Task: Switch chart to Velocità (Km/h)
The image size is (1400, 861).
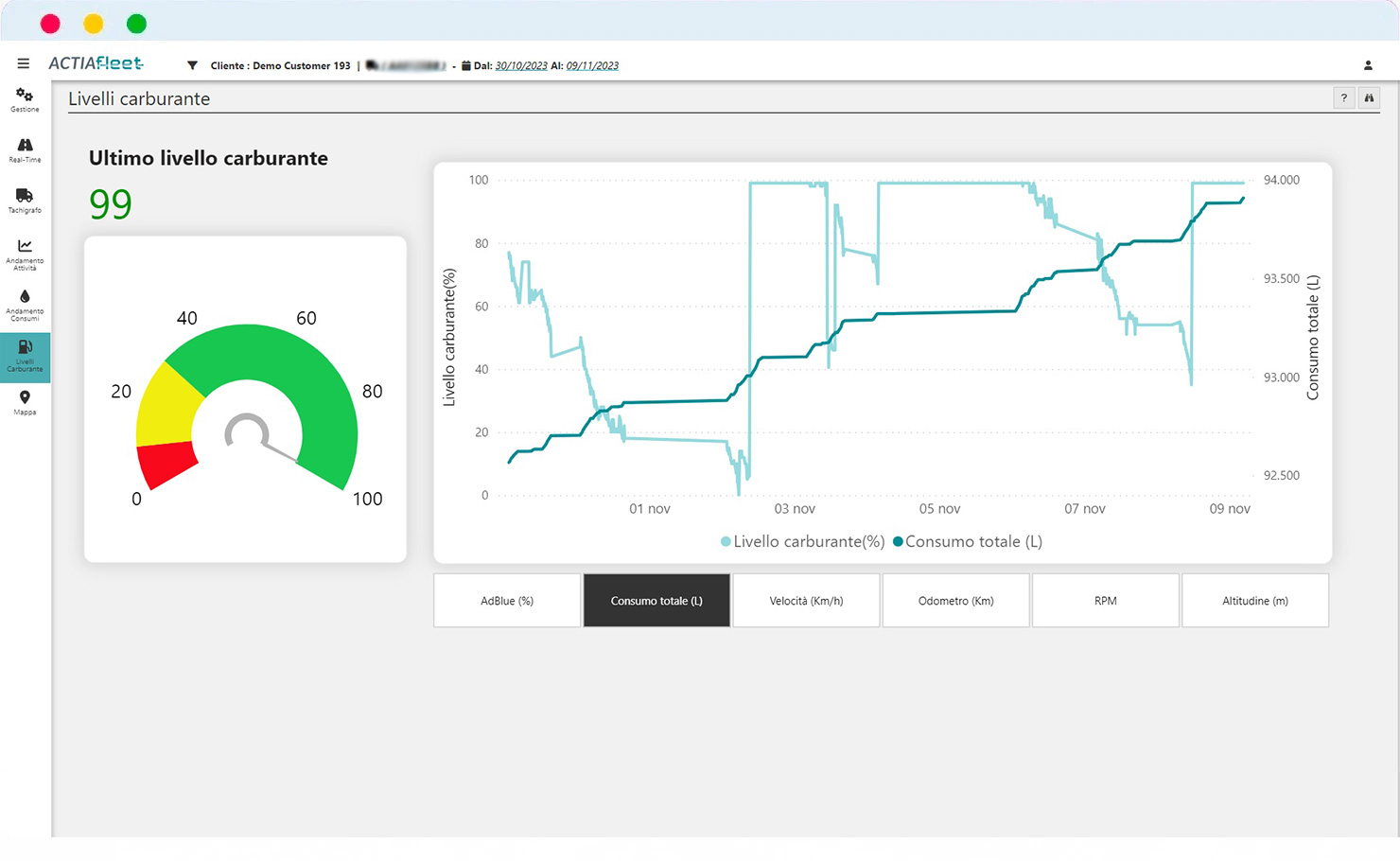Action: click(806, 601)
